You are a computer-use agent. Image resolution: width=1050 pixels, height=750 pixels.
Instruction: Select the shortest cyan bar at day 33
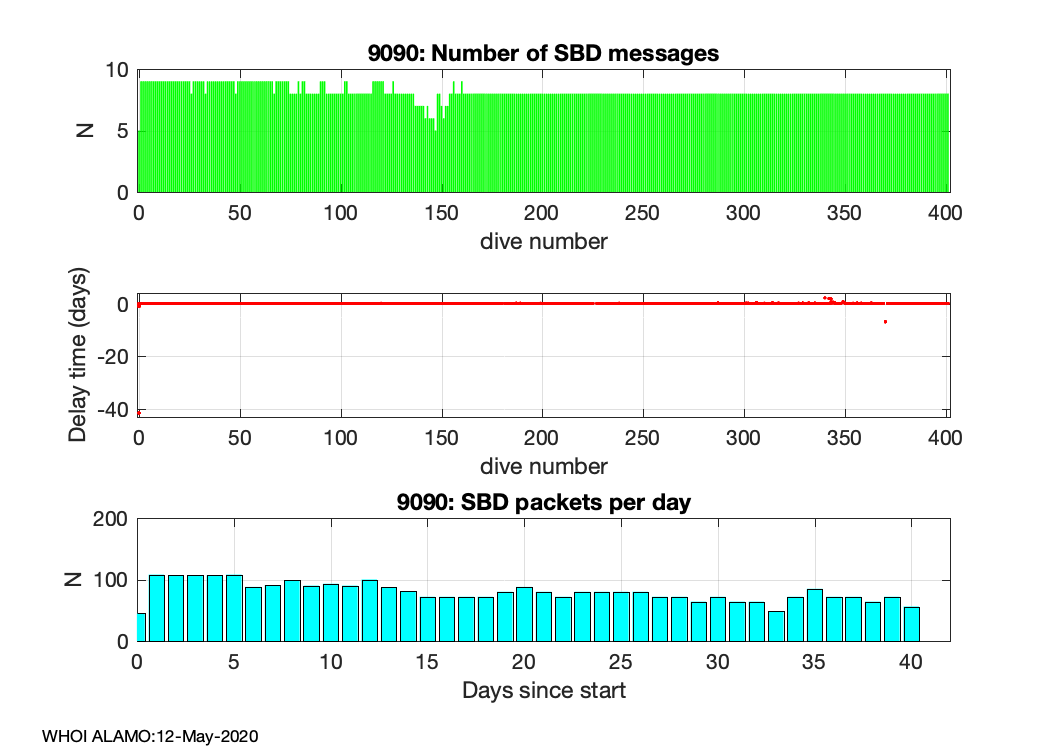776,626
